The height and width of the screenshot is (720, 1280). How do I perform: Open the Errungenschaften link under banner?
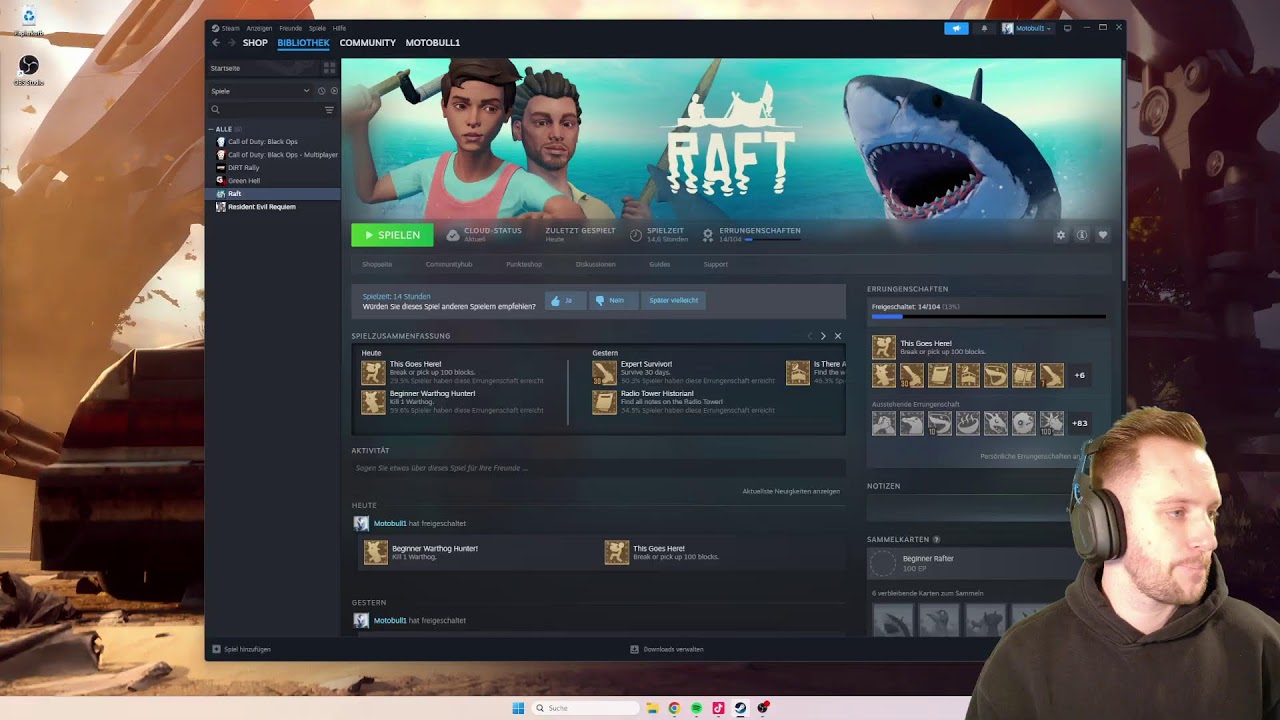(759, 231)
